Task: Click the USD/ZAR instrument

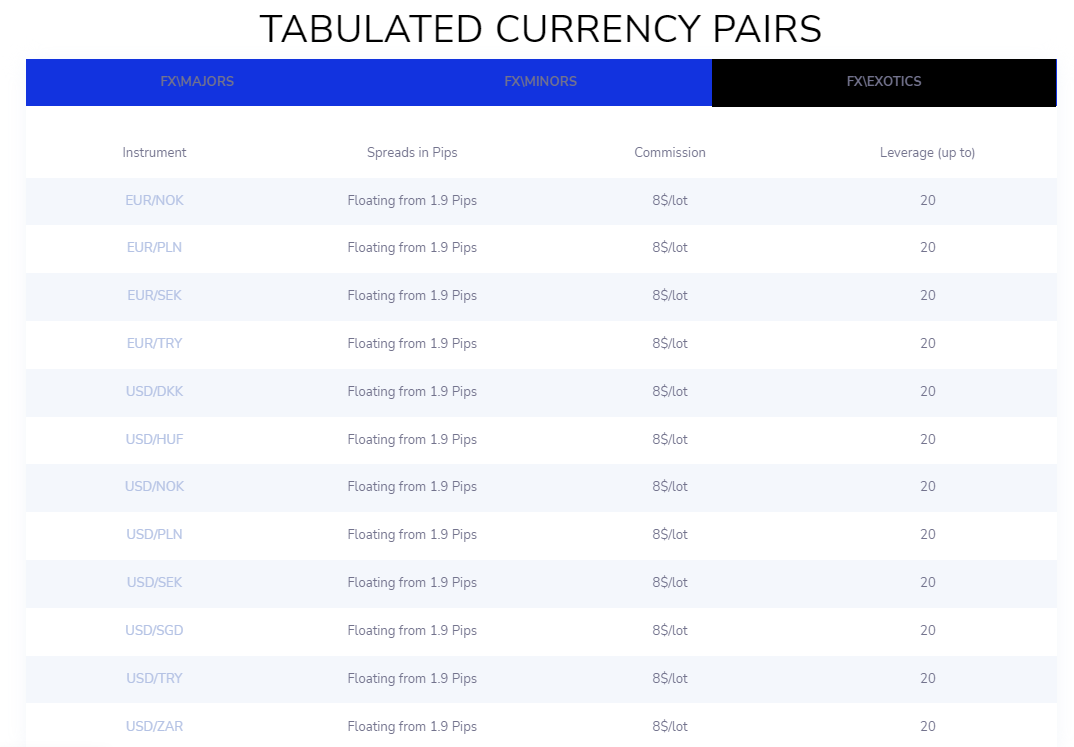Action: pos(154,726)
